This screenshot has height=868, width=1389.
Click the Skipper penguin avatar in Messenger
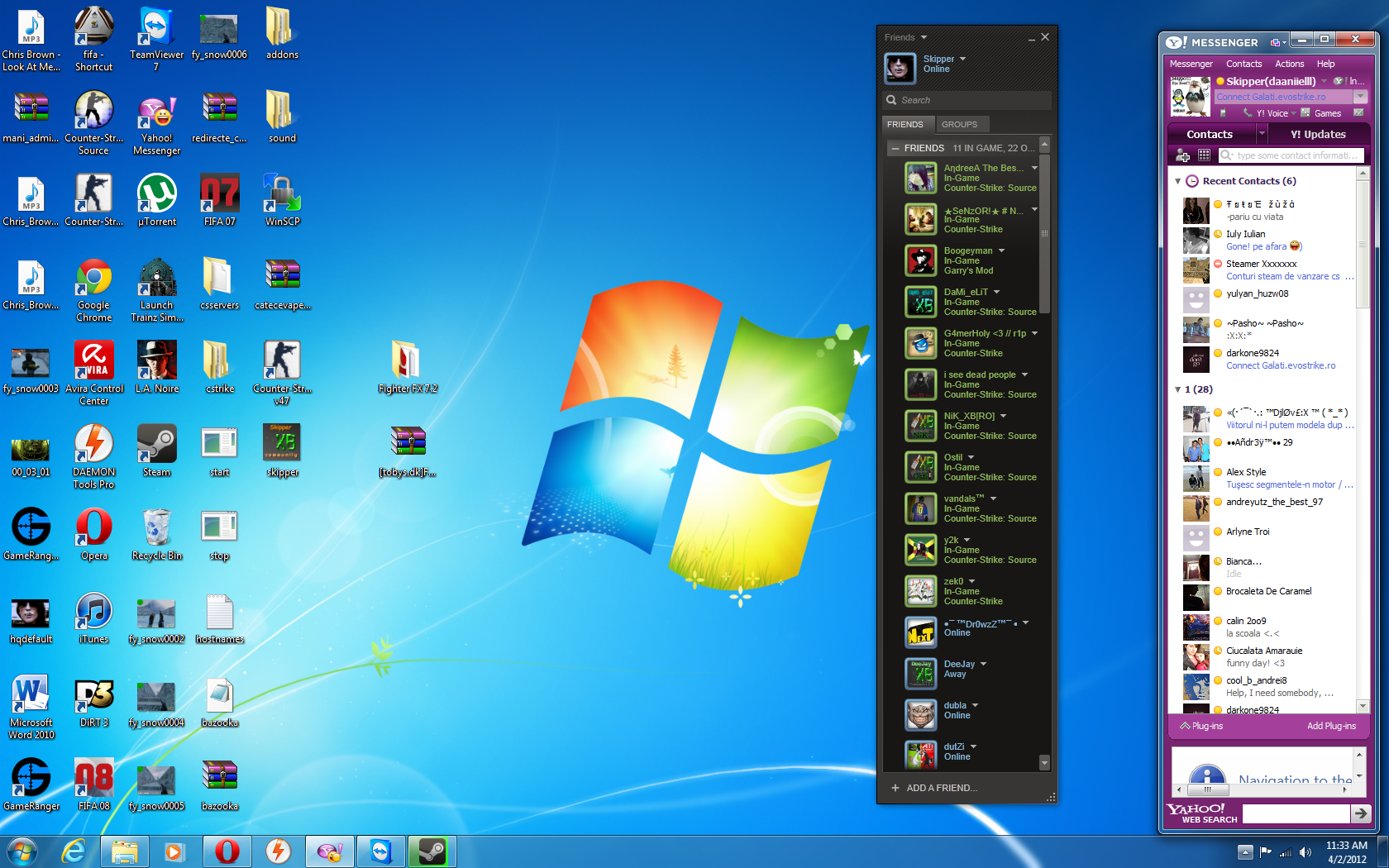(1191, 96)
